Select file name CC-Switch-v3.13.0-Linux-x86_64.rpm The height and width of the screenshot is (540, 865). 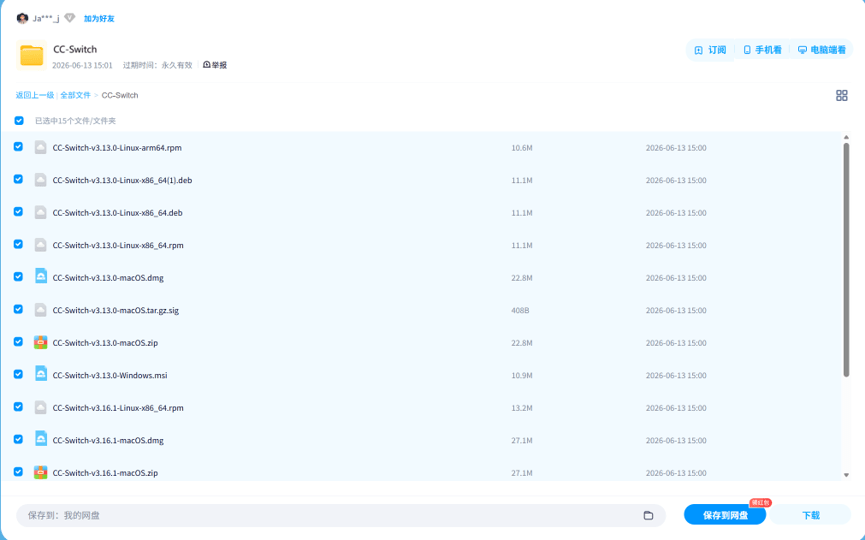(118, 245)
